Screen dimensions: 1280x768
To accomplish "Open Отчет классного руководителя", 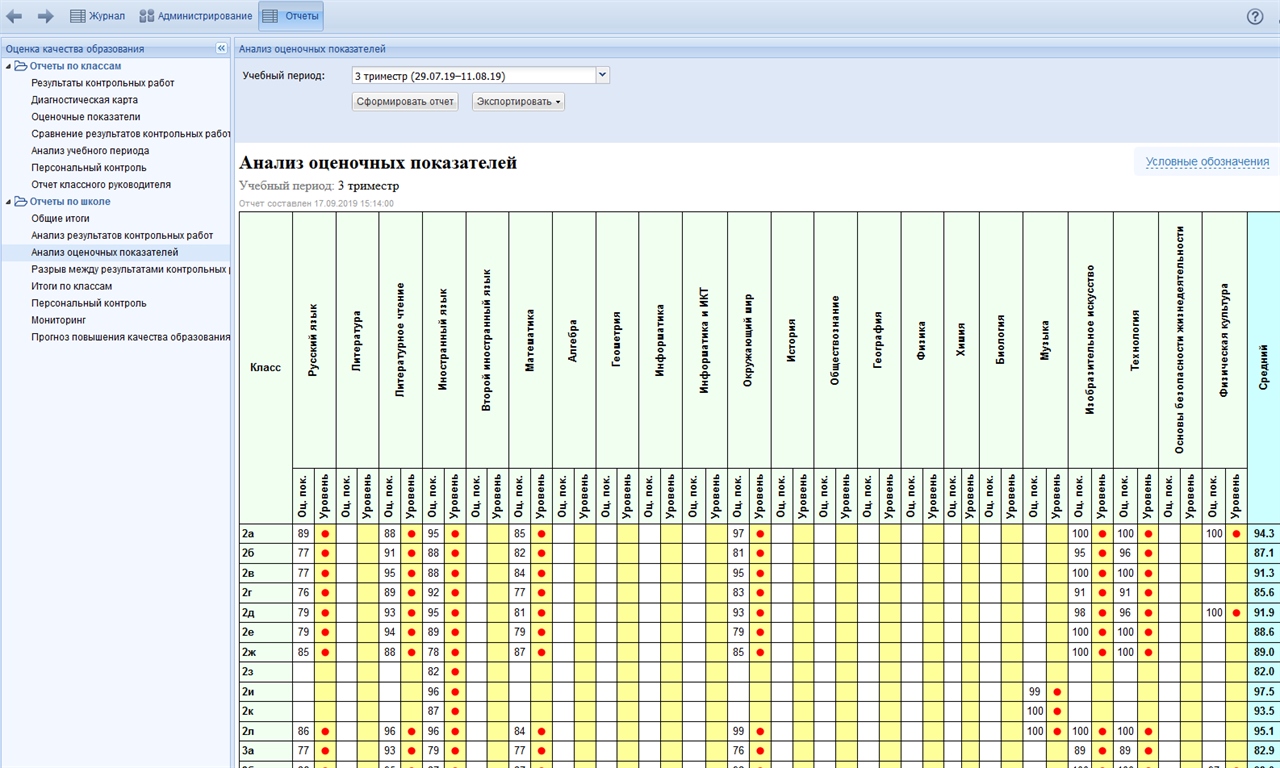I will [x=101, y=185].
